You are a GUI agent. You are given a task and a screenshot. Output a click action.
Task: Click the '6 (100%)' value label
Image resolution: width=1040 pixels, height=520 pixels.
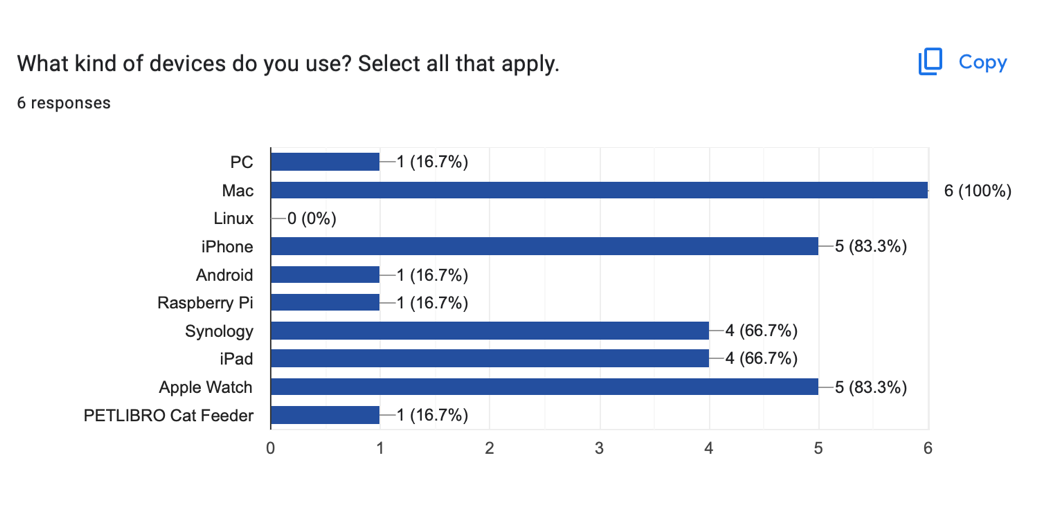[x=977, y=190]
